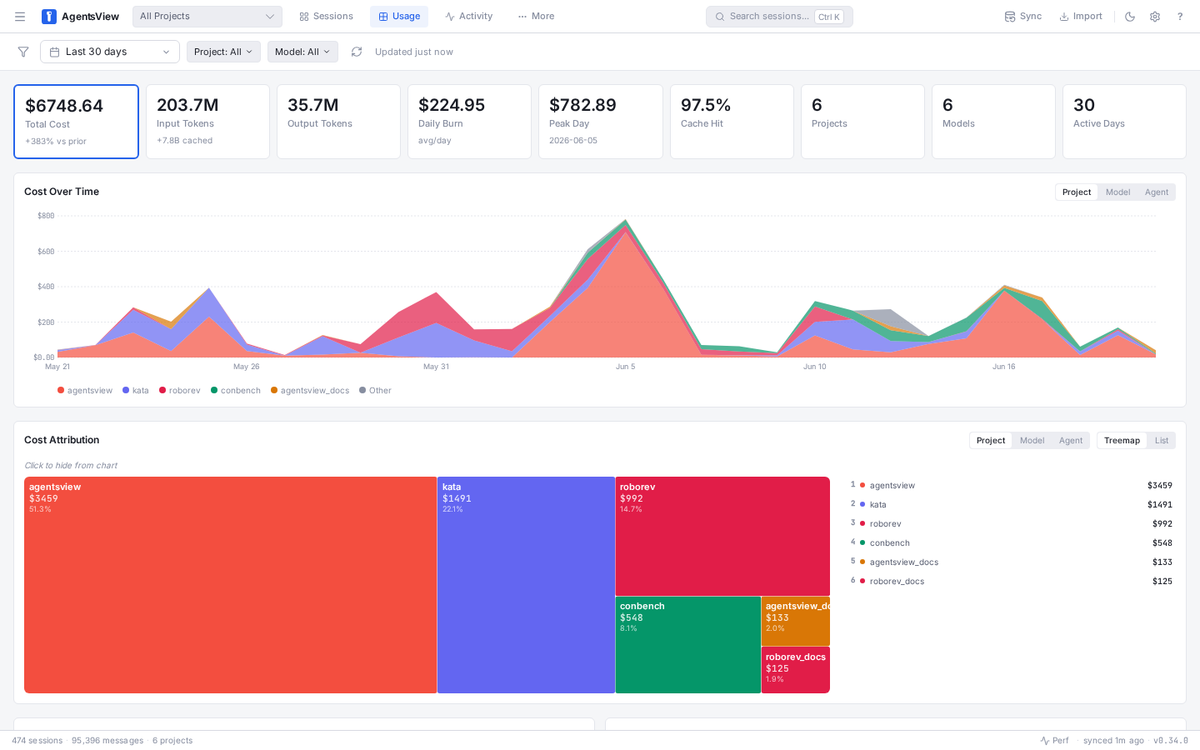
Task: Click kata row in ranking list
Action: pyautogui.click(x=1011, y=504)
